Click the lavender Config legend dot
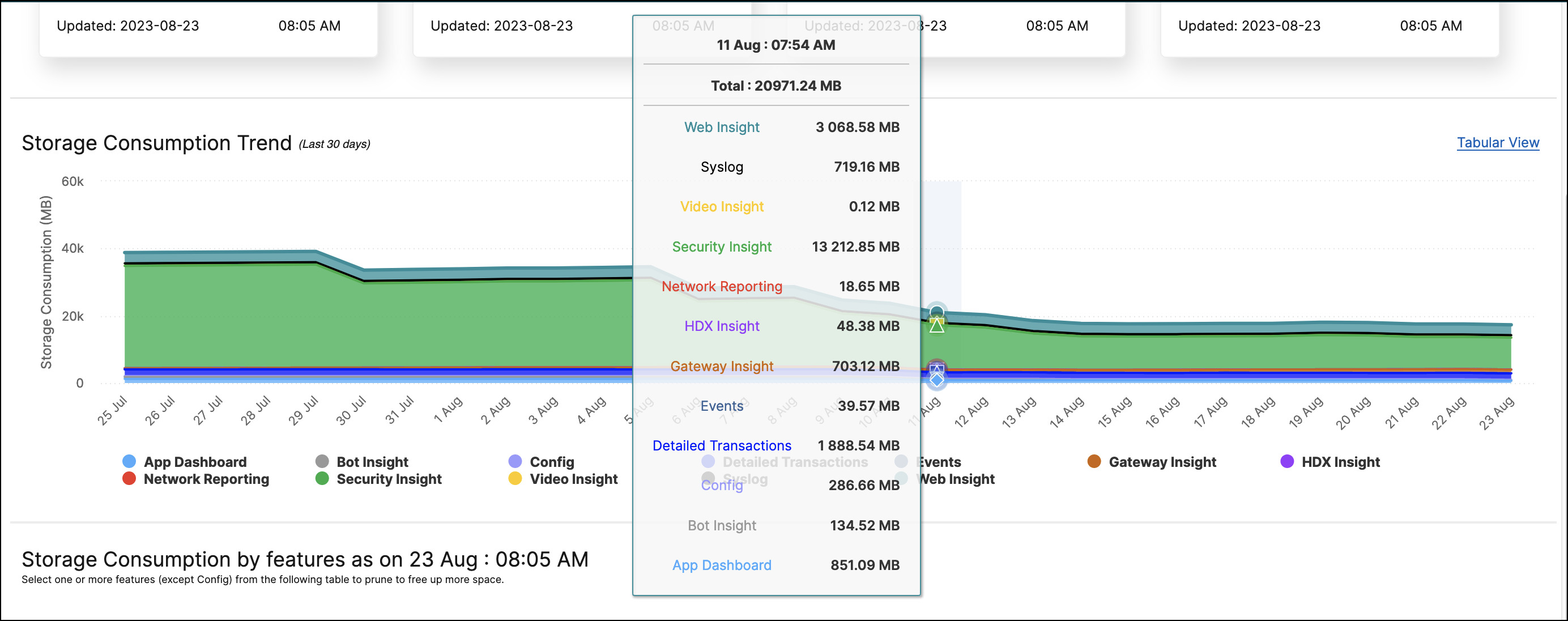This screenshot has height=621, width=1568. [515, 461]
